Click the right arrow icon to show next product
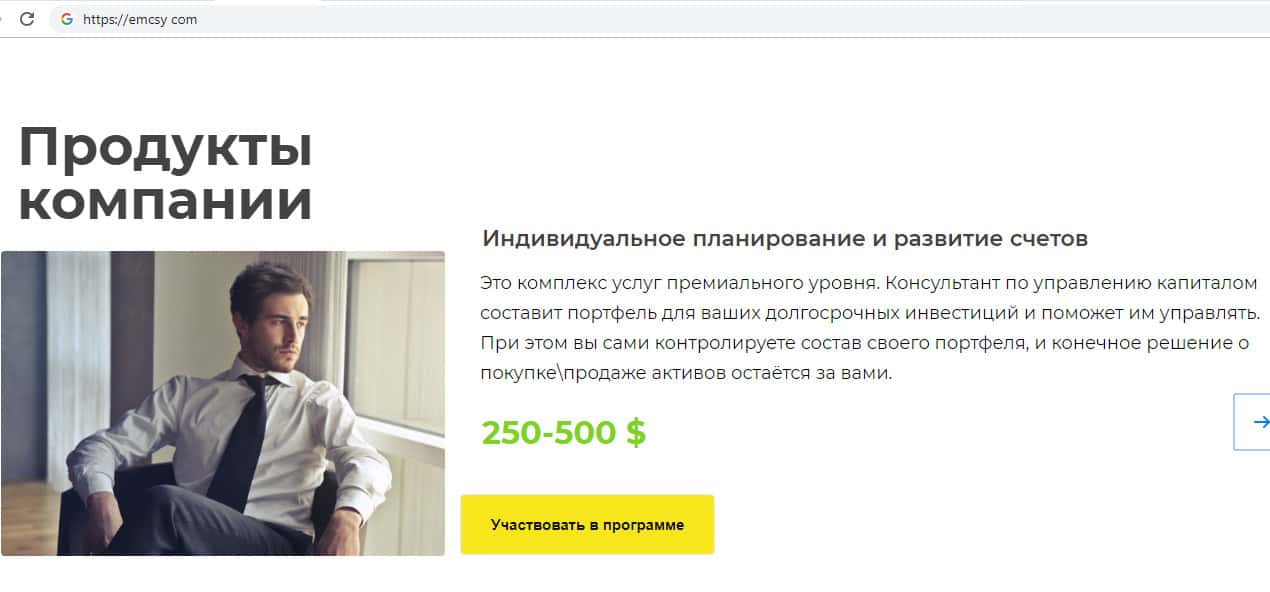The image size is (1270, 592). point(1254,422)
